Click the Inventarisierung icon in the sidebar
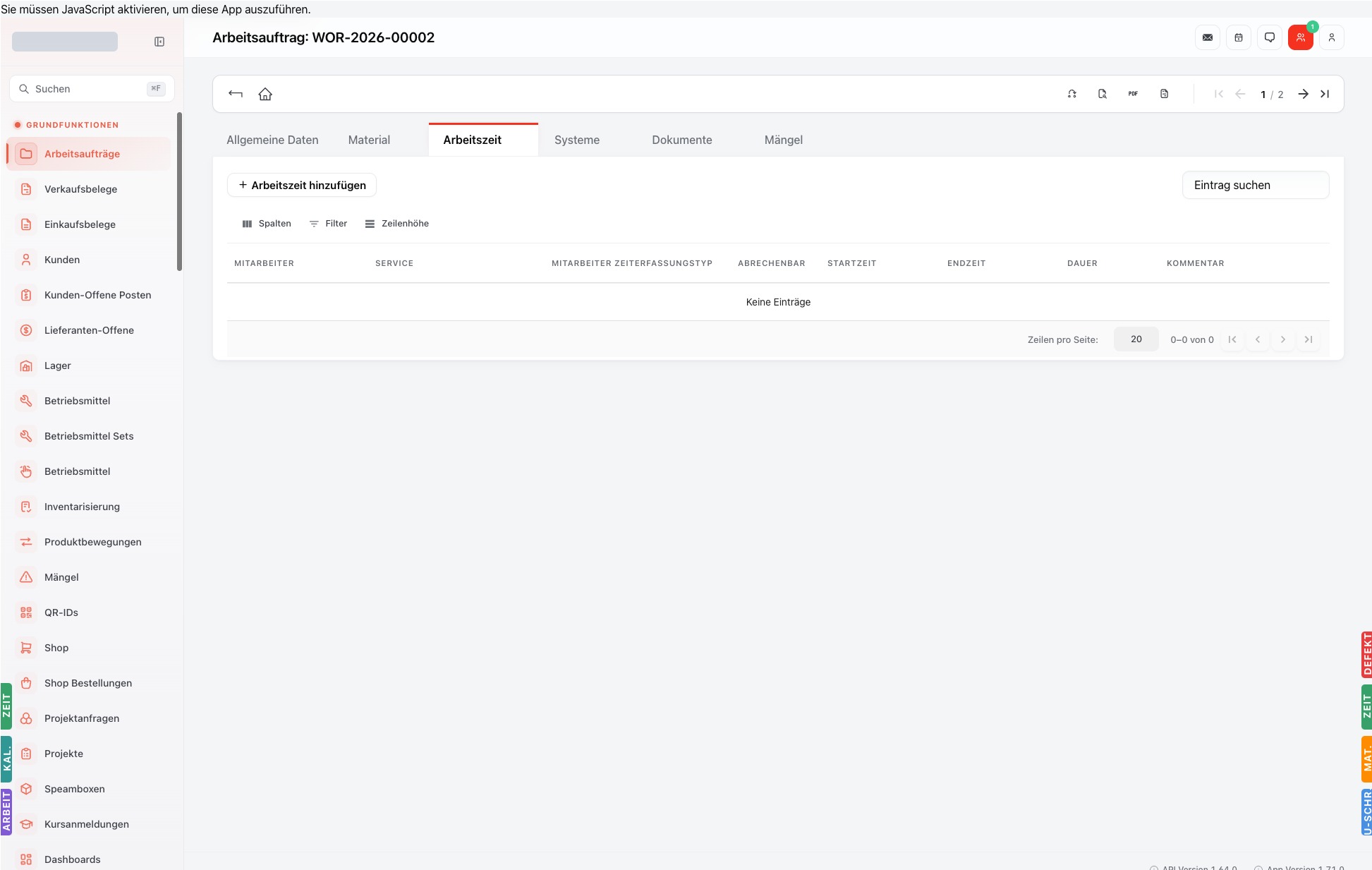Screen dimensions: 1372x870 (26, 507)
